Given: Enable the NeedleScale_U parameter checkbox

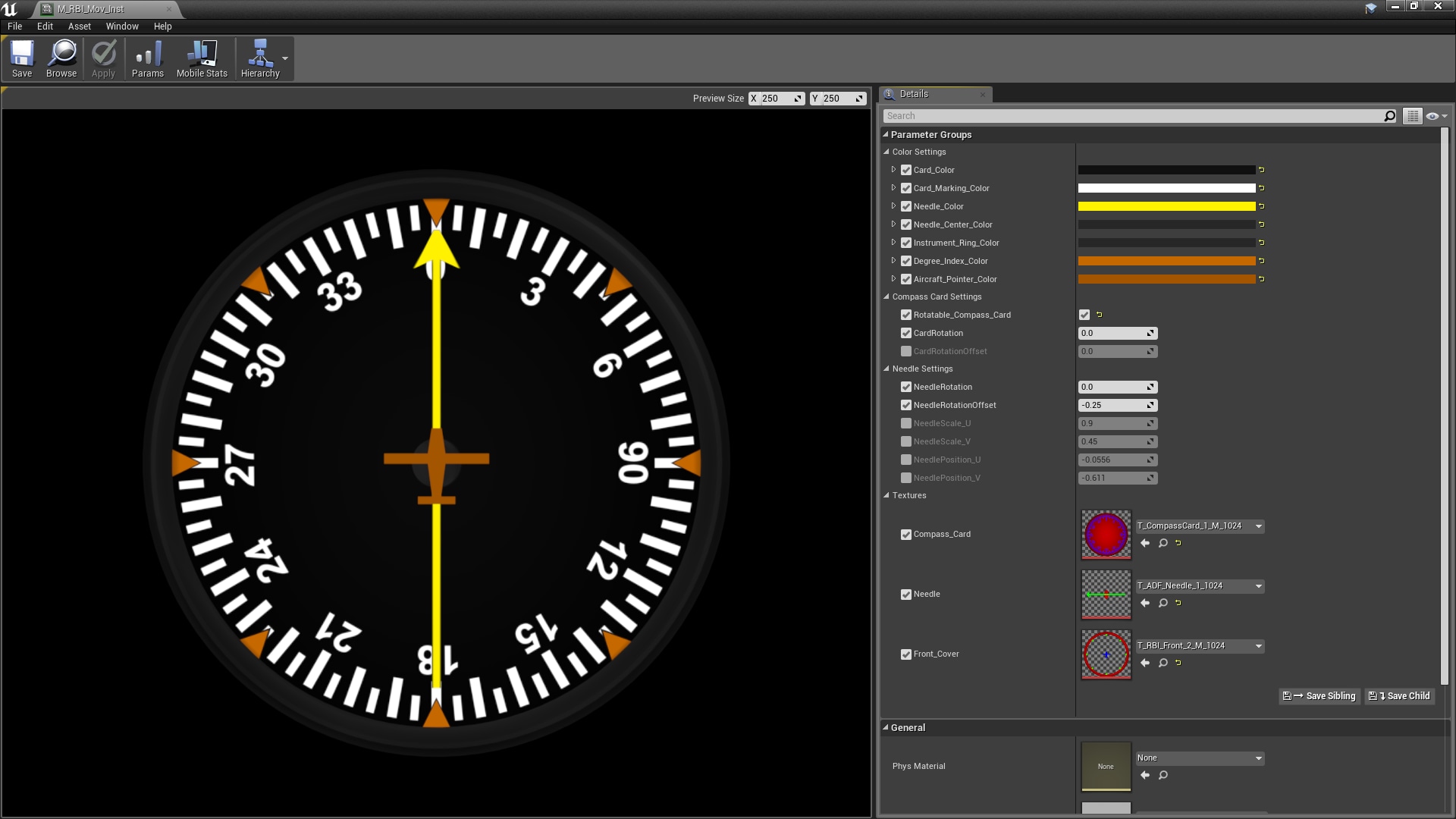Looking at the screenshot, I should [906, 423].
